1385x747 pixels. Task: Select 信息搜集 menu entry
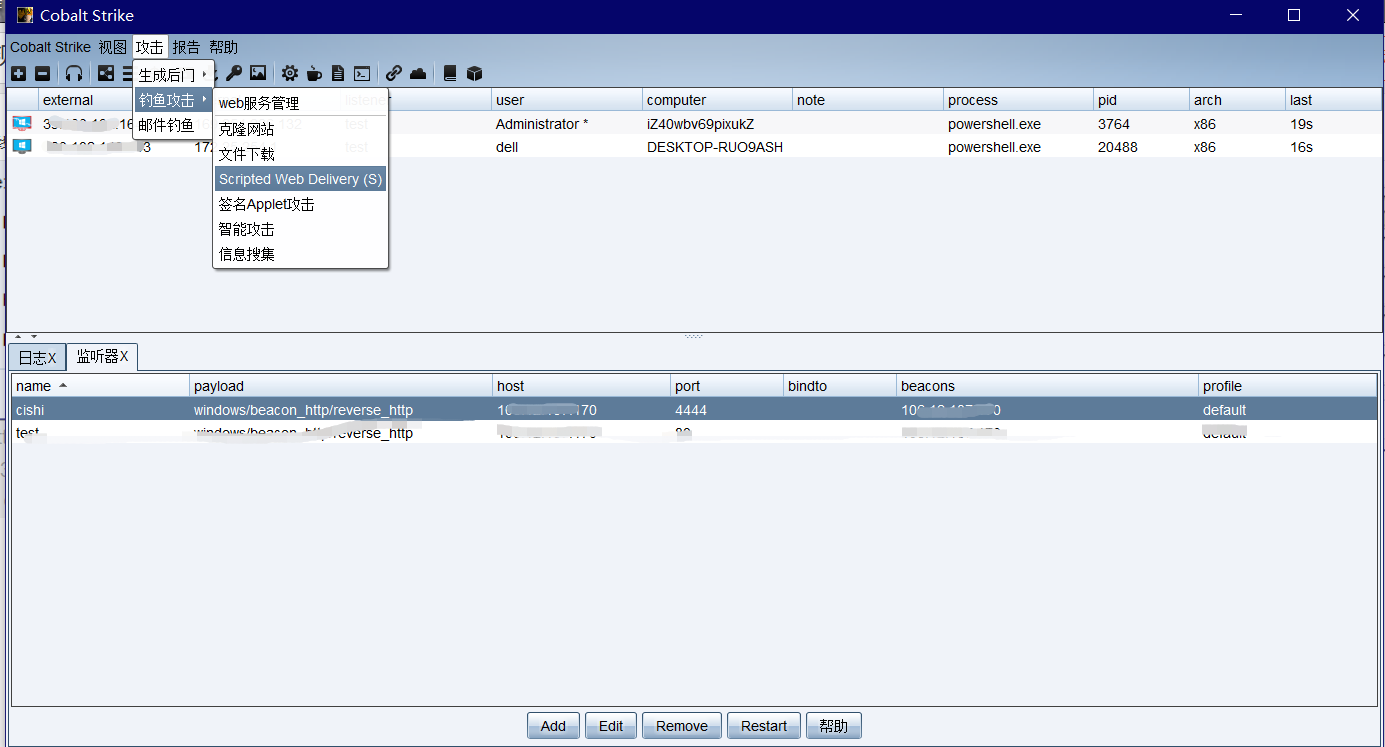coord(300,254)
